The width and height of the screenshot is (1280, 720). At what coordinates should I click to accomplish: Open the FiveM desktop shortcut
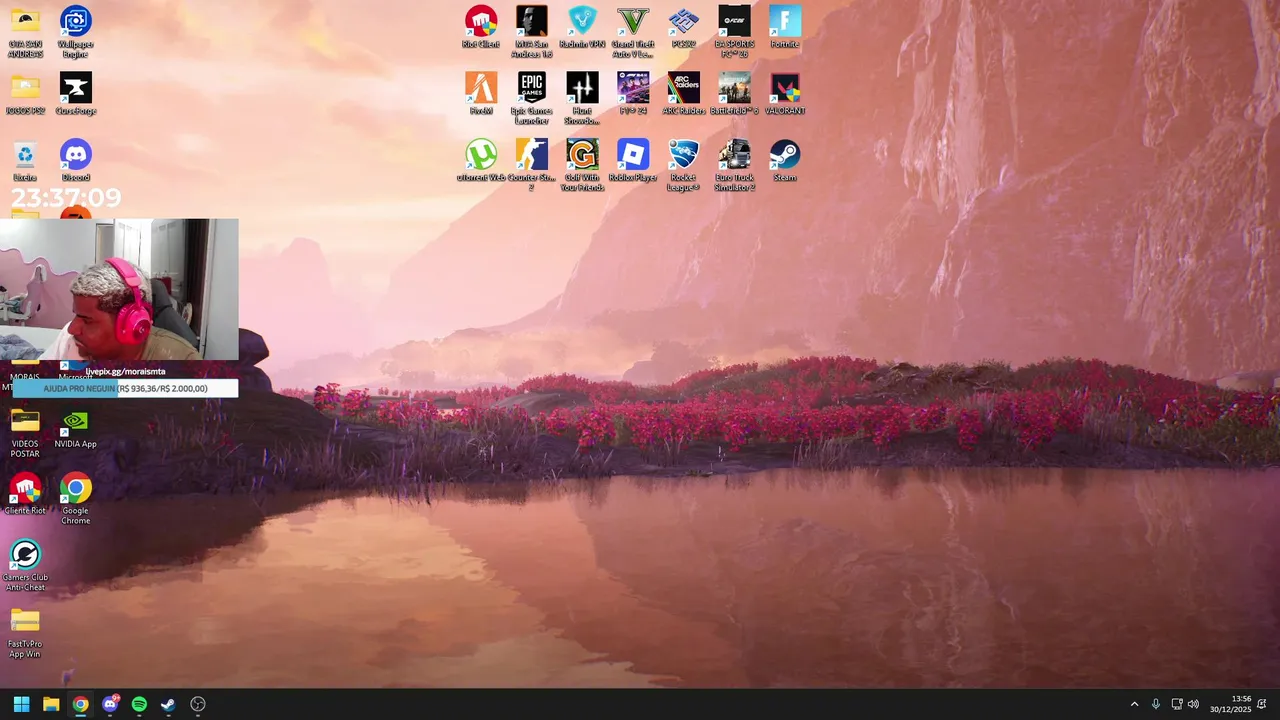pos(481,94)
